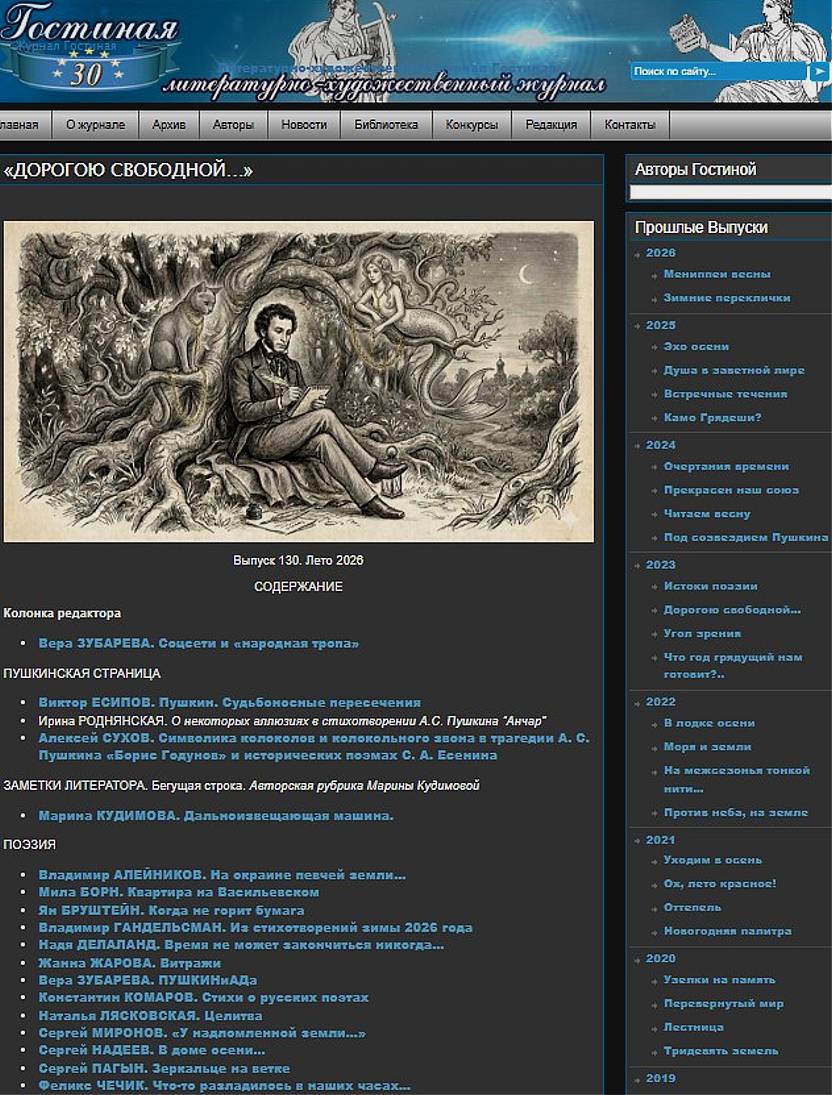Open the 'О журнале' menu item
This screenshot has height=1095, width=832.
tap(96, 125)
